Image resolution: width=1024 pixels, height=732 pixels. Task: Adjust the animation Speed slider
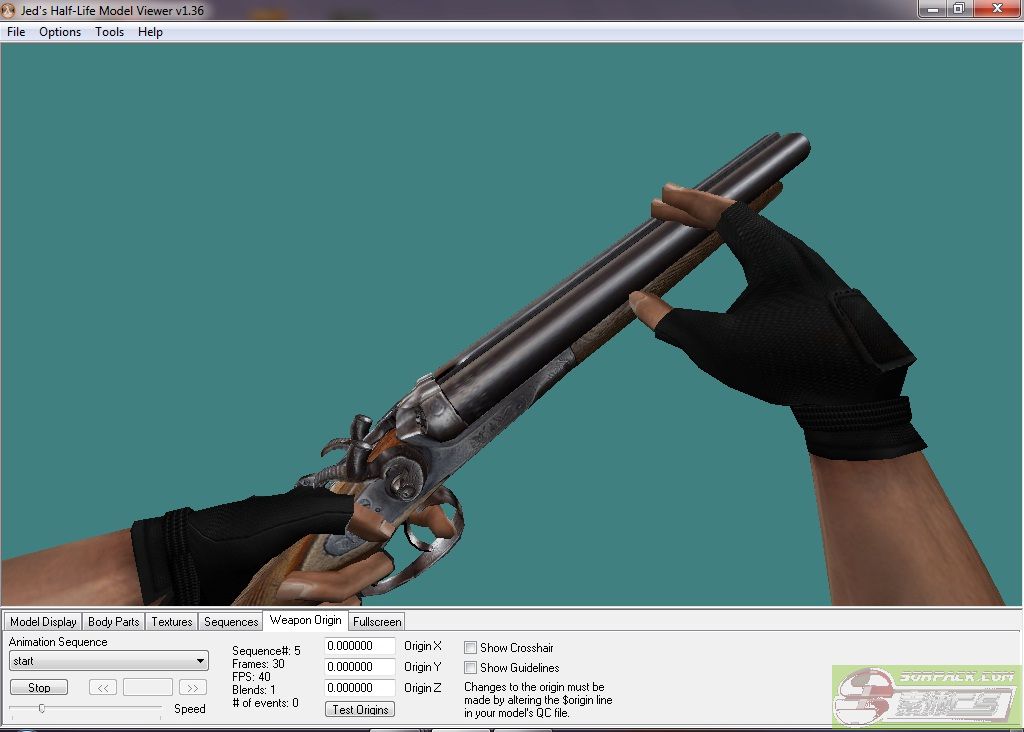42,708
